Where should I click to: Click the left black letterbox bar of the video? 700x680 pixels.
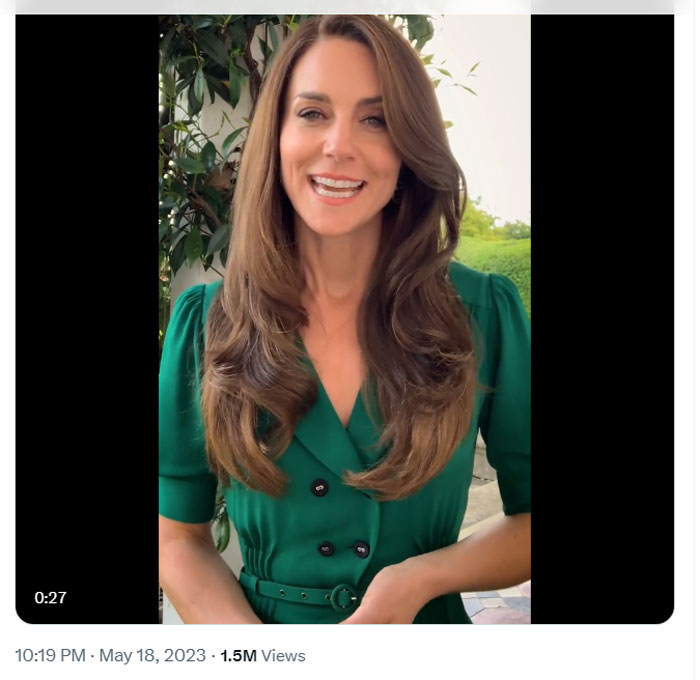click(87, 300)
